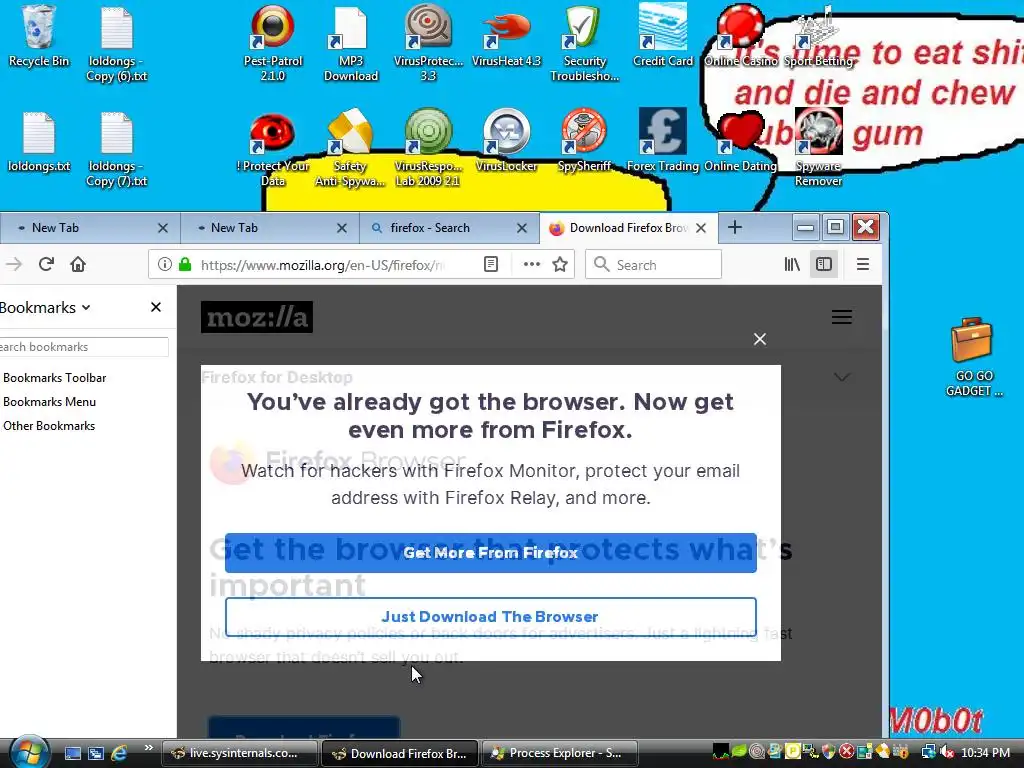The height and width of the screenshot is (768, 1024).
Task: Open page actions three-dot menu
Action: [x=532, y=264]
